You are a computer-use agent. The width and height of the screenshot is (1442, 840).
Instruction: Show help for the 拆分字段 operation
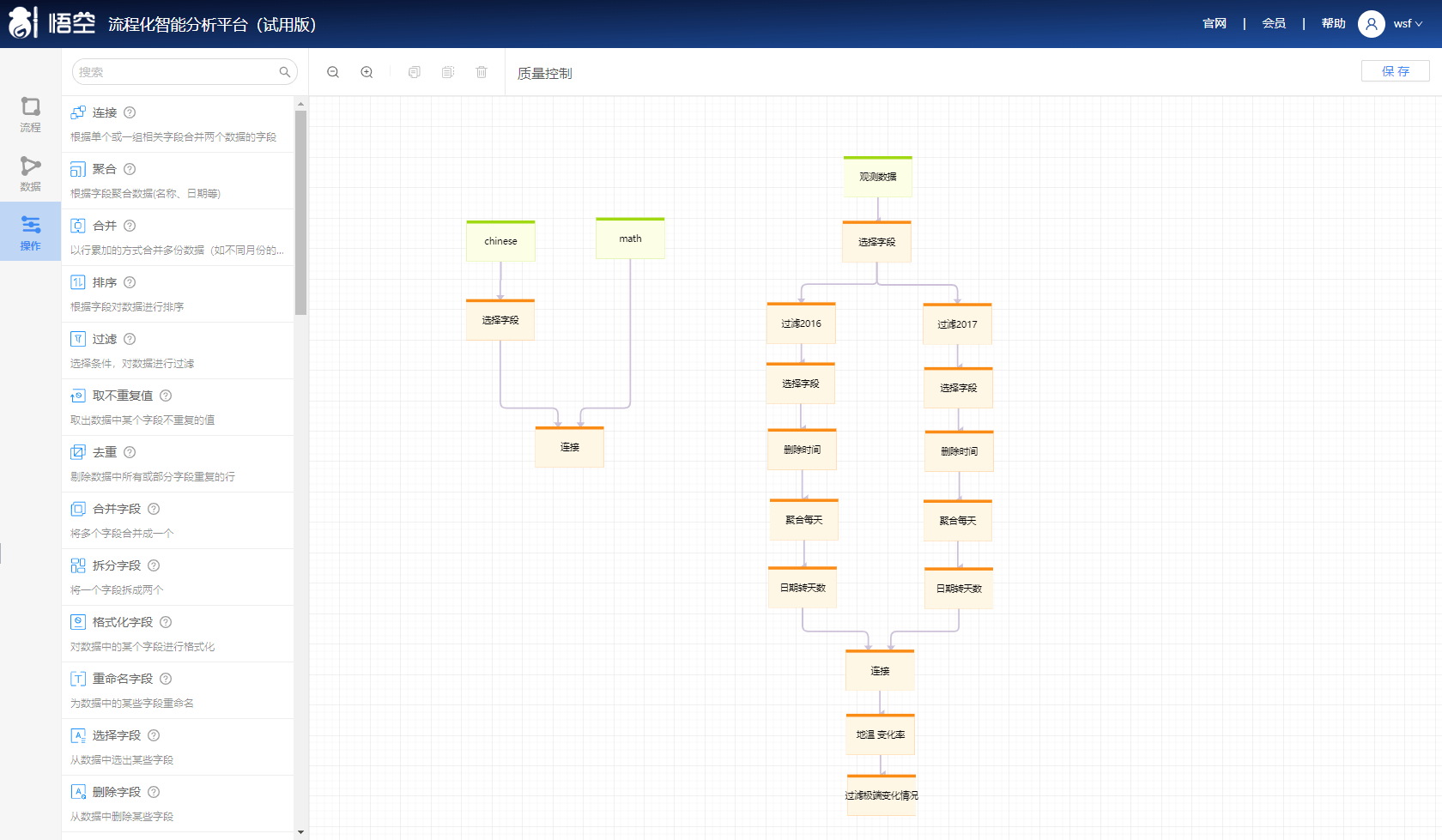pos(154,565)
